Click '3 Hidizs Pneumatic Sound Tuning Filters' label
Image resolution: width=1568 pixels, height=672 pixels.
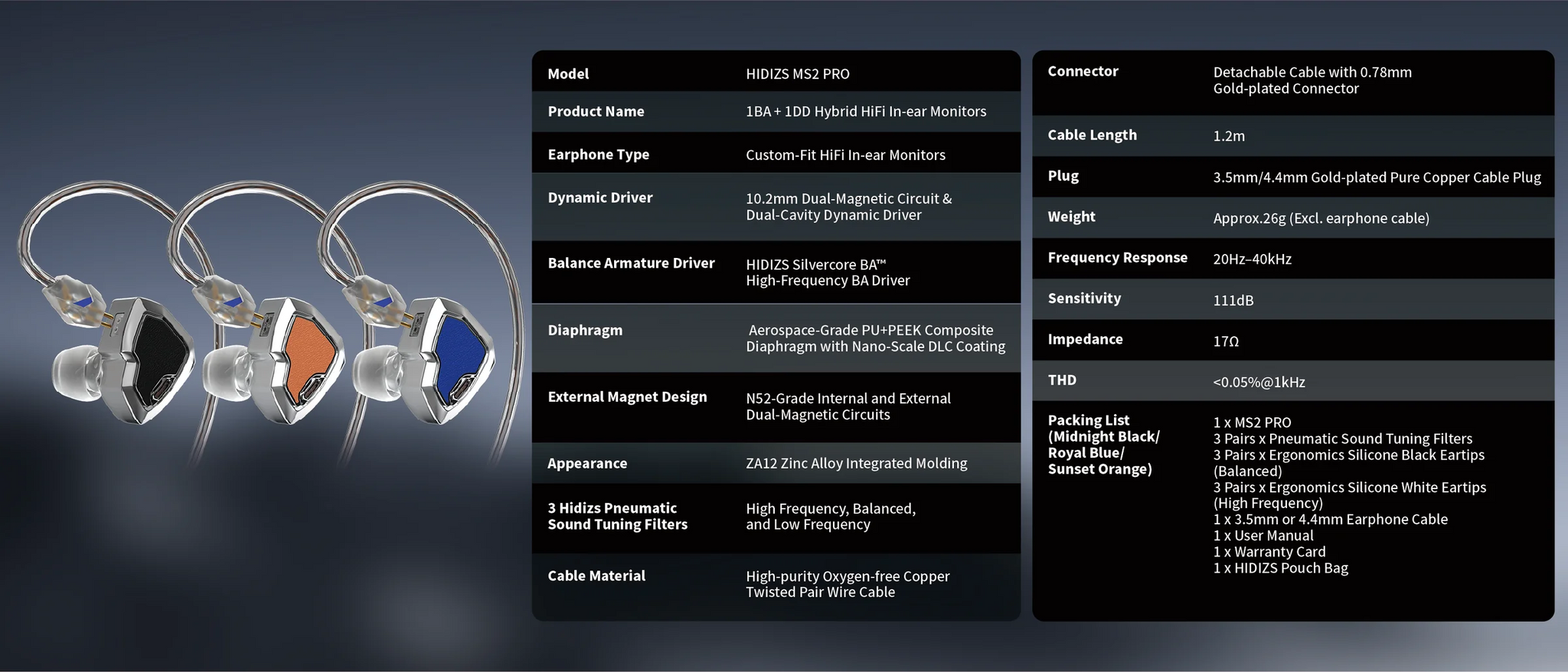617,517
